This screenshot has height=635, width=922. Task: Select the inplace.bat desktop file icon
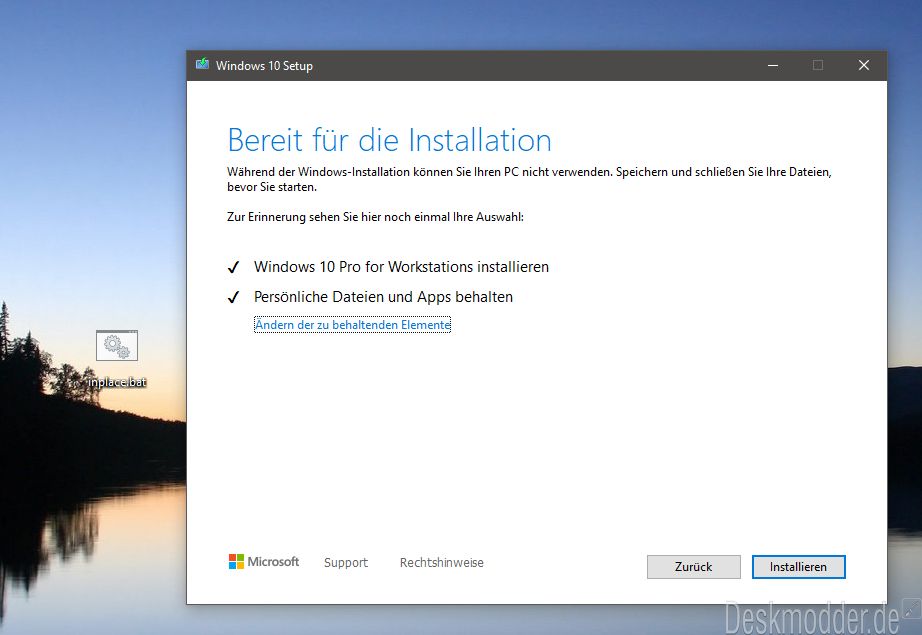coord(117,346)
